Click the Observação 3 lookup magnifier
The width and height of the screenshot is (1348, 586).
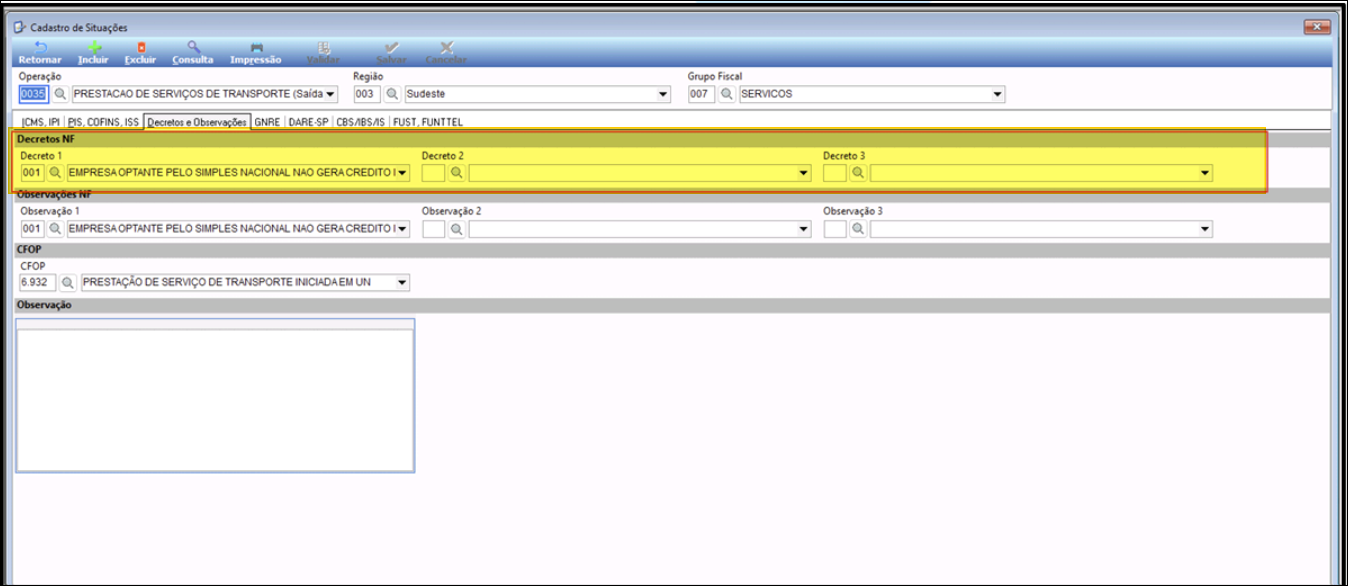(858, 229)
